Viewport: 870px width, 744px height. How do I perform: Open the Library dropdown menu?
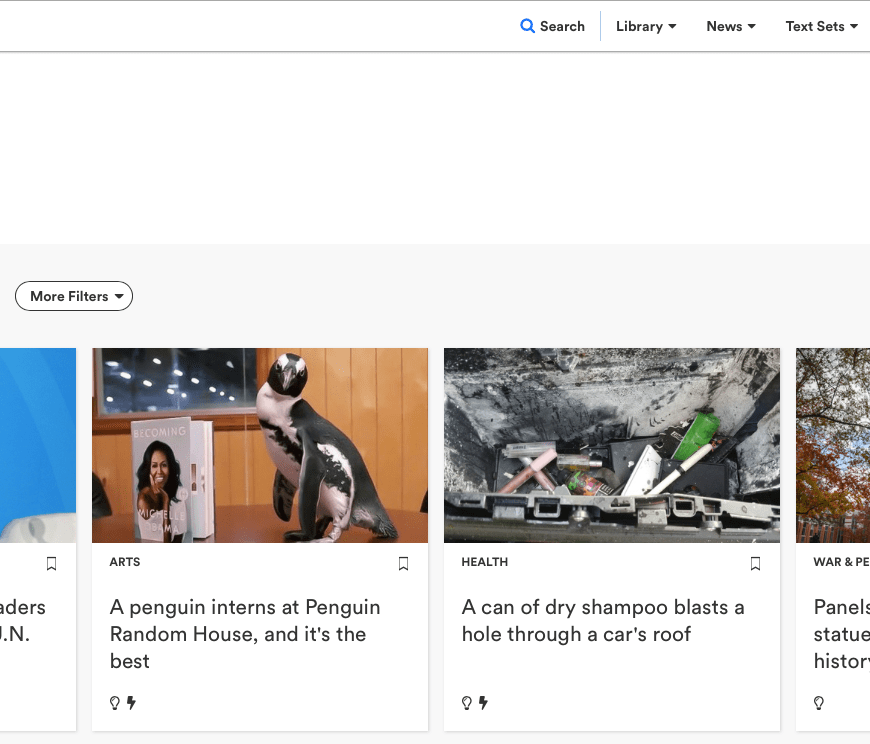(646, 26)
